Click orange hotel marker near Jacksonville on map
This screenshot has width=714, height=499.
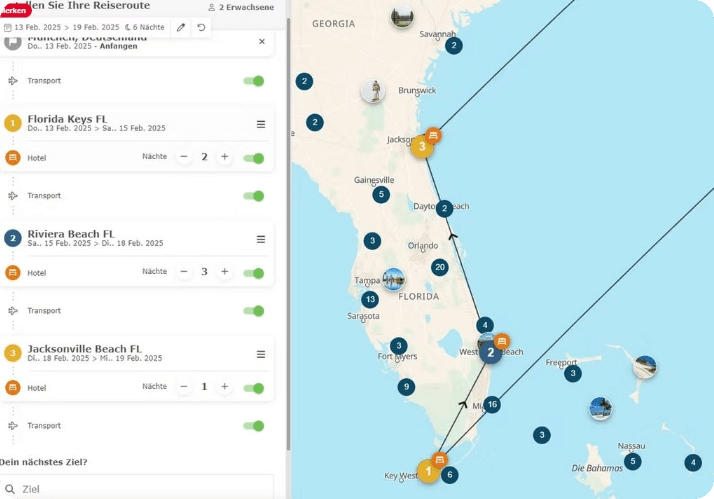[433, 134]
